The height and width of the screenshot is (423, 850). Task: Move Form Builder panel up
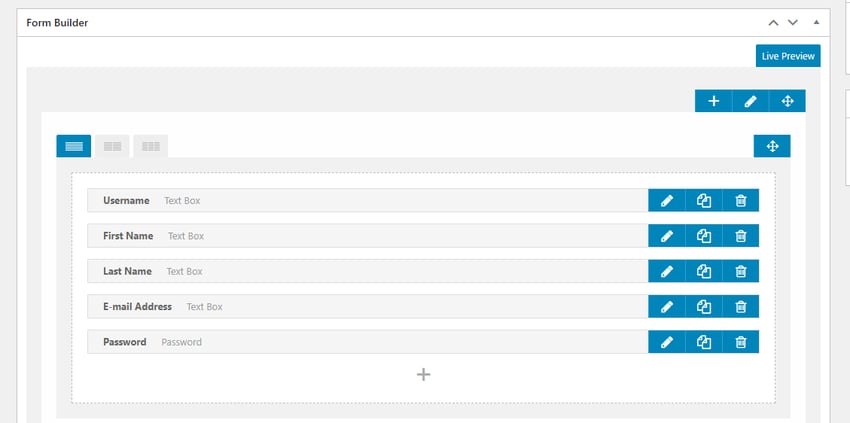coord(773,22)
